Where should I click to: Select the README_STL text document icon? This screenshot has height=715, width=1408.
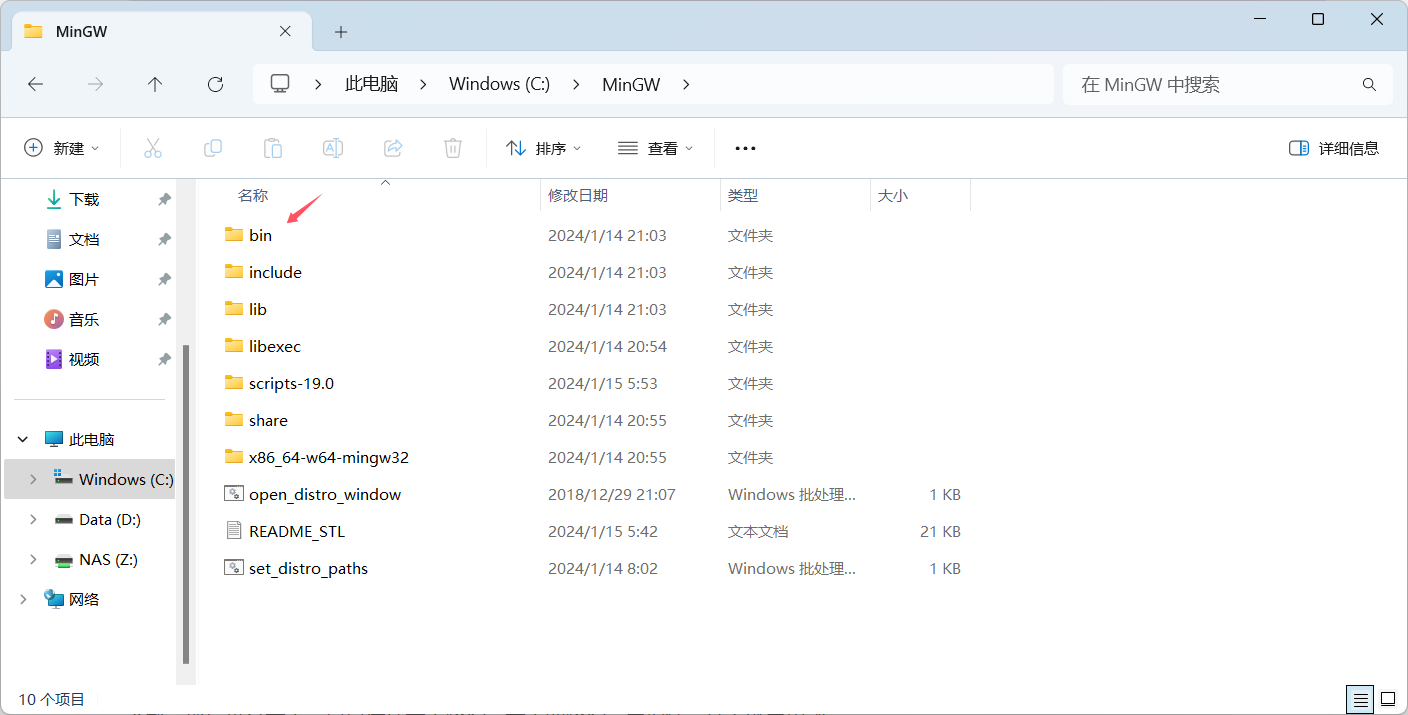(234, 530)
